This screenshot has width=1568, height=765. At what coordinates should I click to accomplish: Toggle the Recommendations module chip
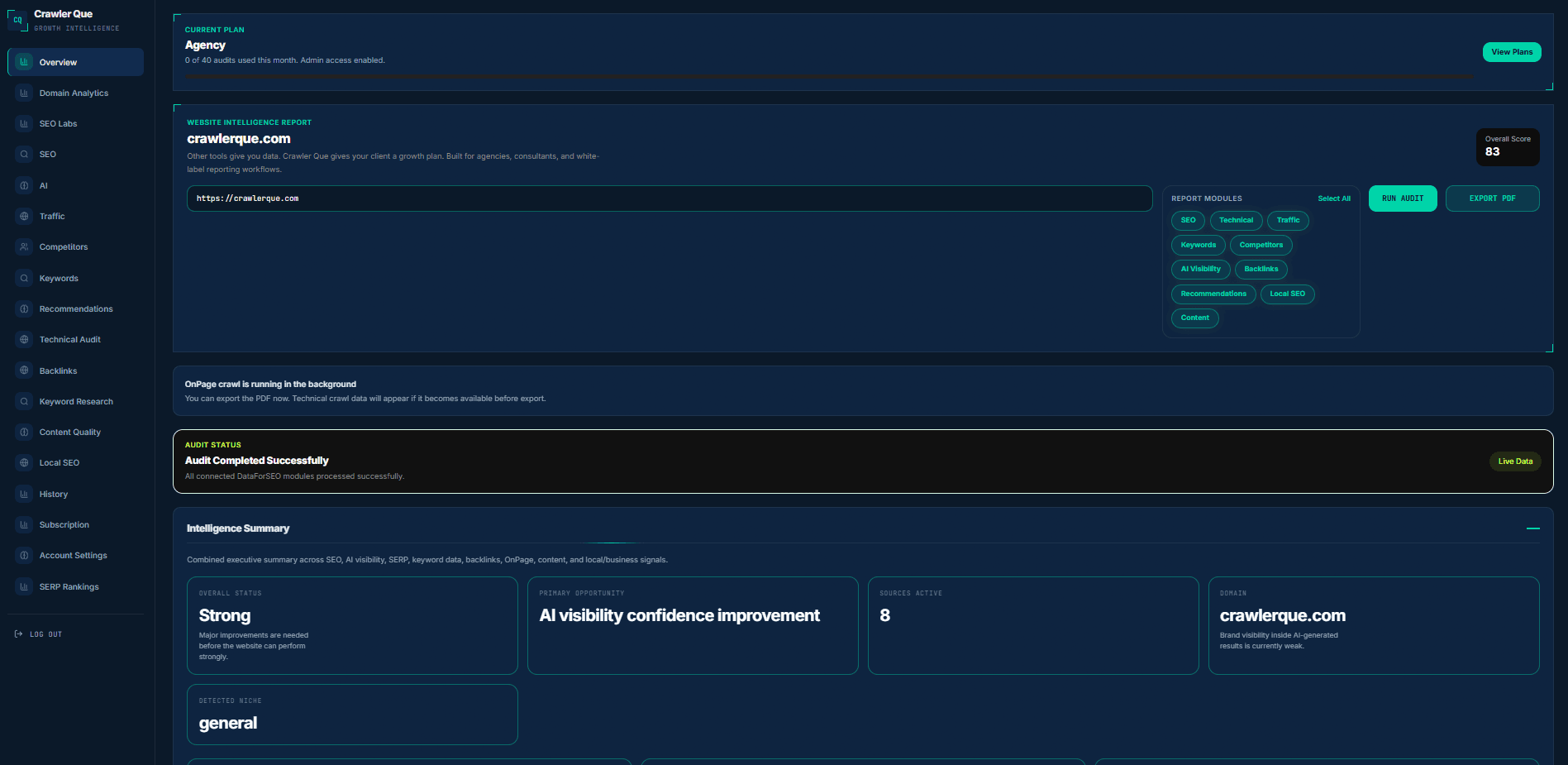(x=1213, y=294)
